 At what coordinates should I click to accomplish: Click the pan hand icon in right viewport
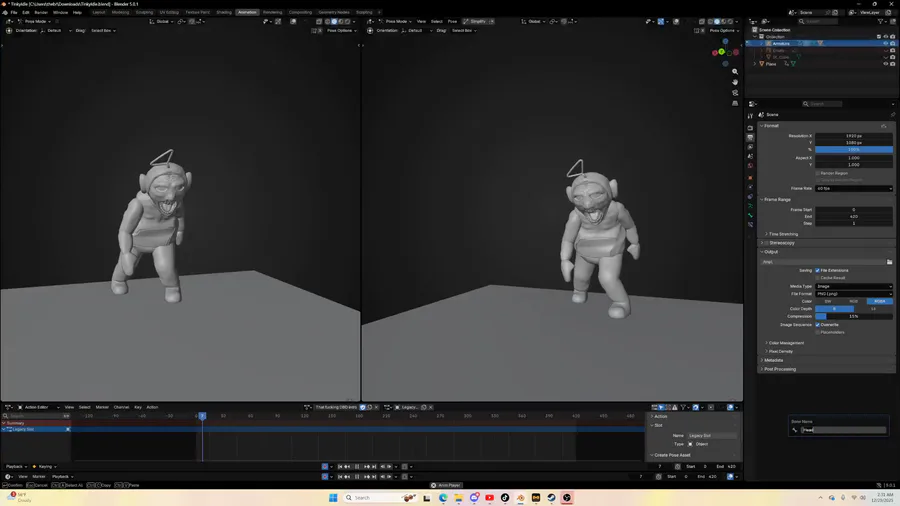coord(735,82)
